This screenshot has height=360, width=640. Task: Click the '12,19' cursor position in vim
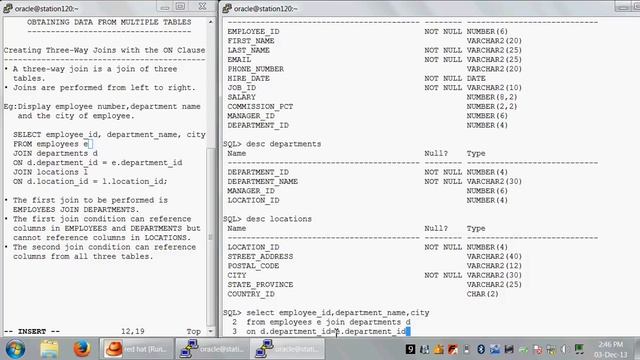pos(133,331)
